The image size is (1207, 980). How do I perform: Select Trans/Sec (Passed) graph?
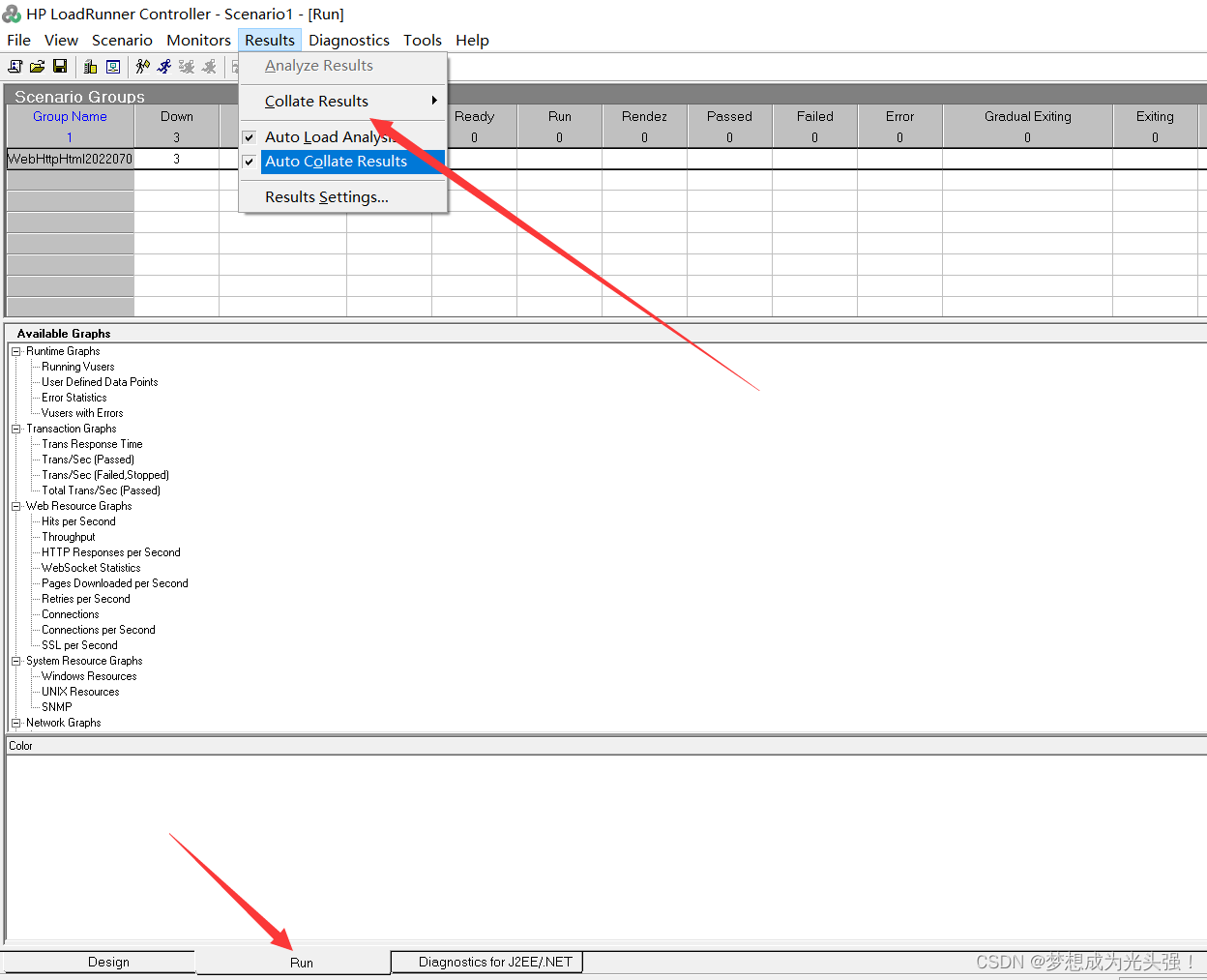(x=88, y=460)
